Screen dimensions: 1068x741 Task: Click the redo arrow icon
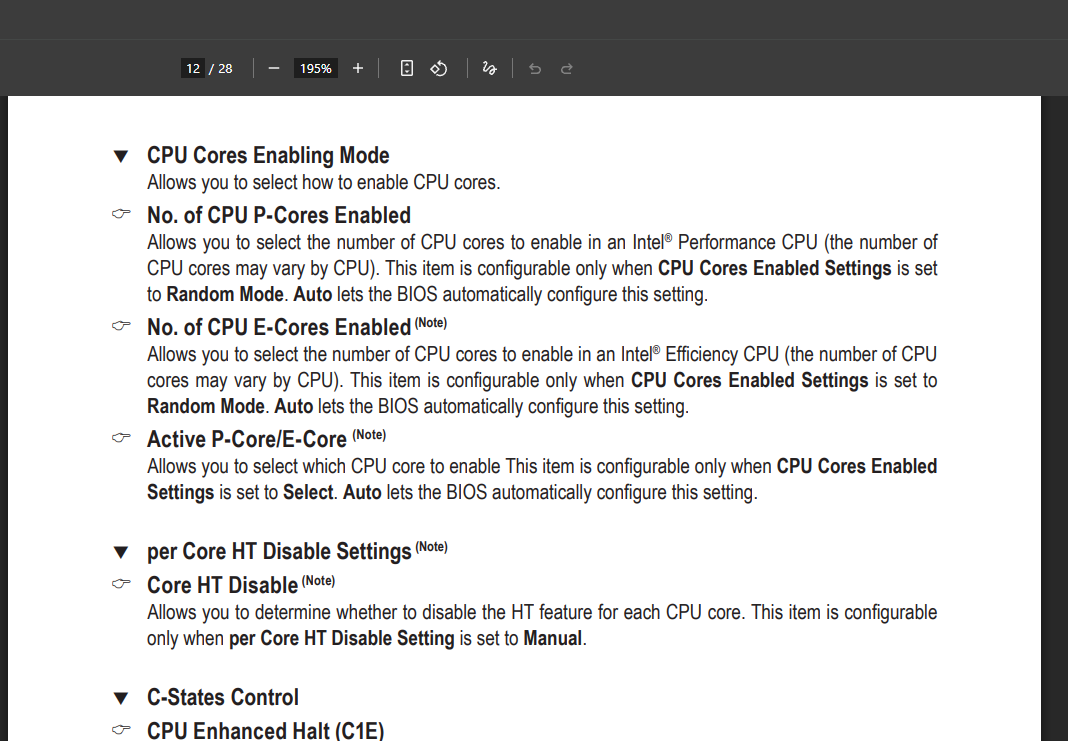coord(567,69)
